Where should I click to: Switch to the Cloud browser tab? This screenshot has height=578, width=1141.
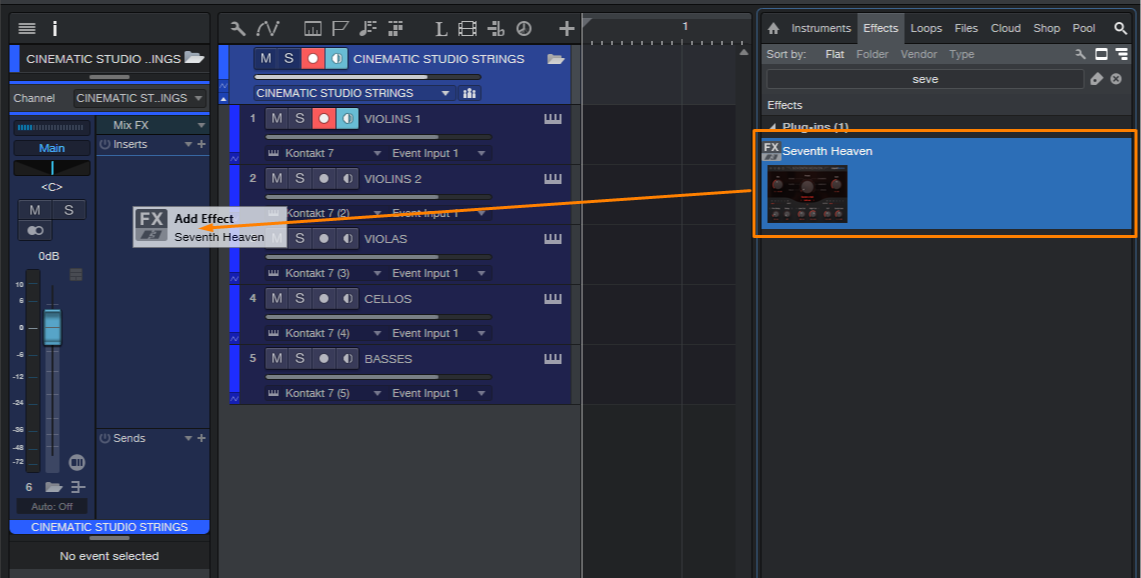tap(1006, 28)
